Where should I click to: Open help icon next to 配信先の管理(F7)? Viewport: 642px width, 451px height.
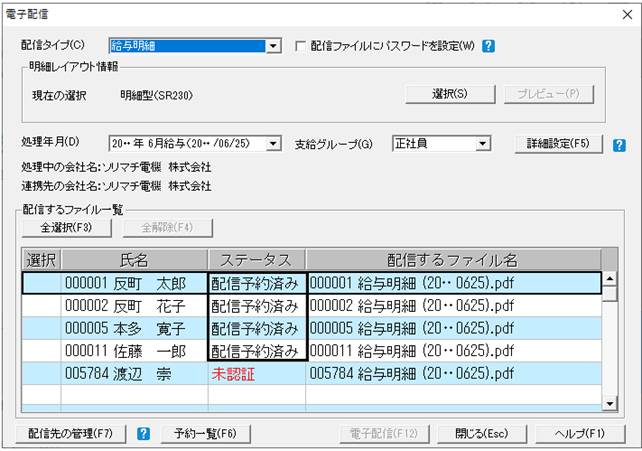pos(143,433)
